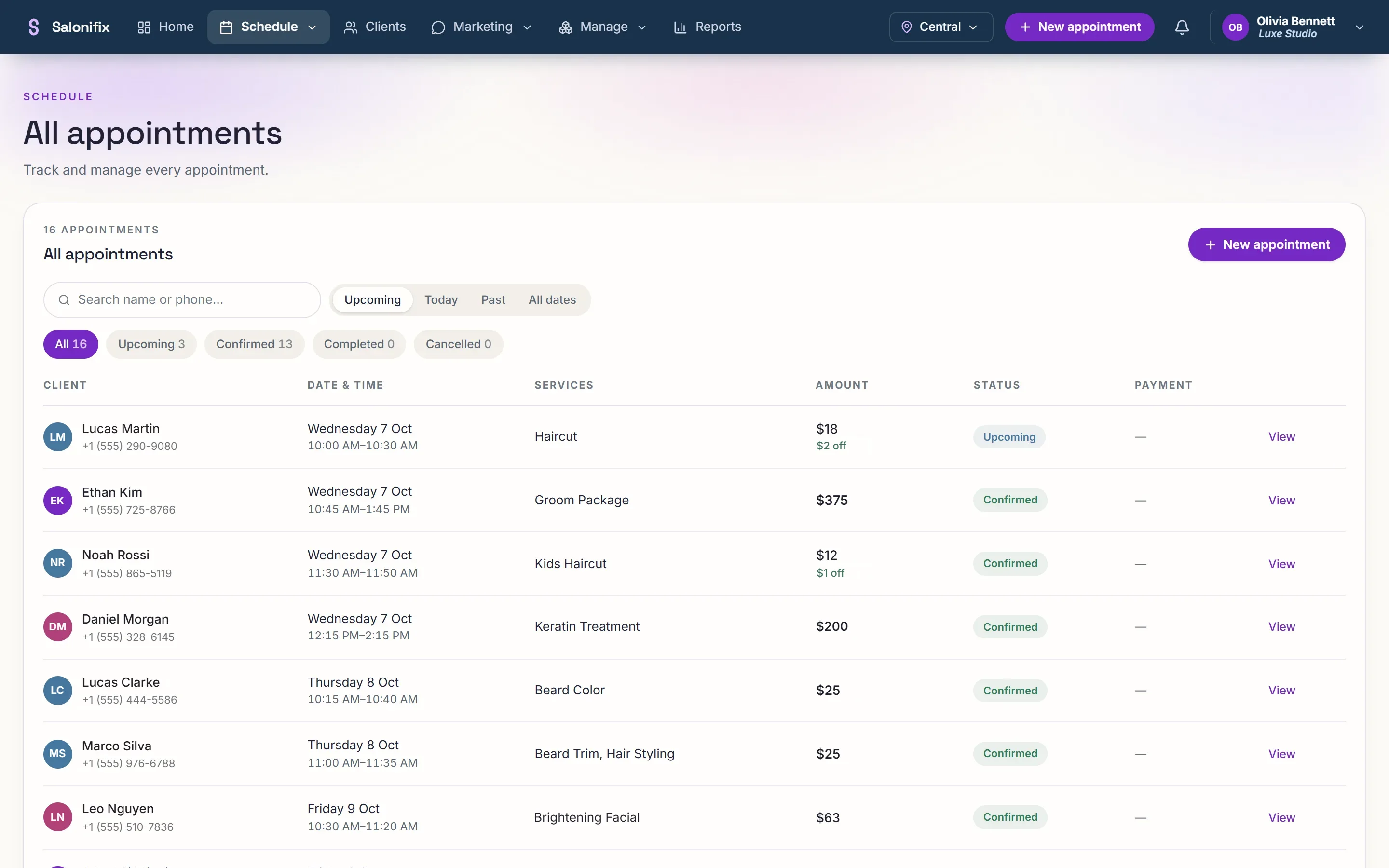
Task: Click New appointment in the top bar
Action: tap(1080, 27)
